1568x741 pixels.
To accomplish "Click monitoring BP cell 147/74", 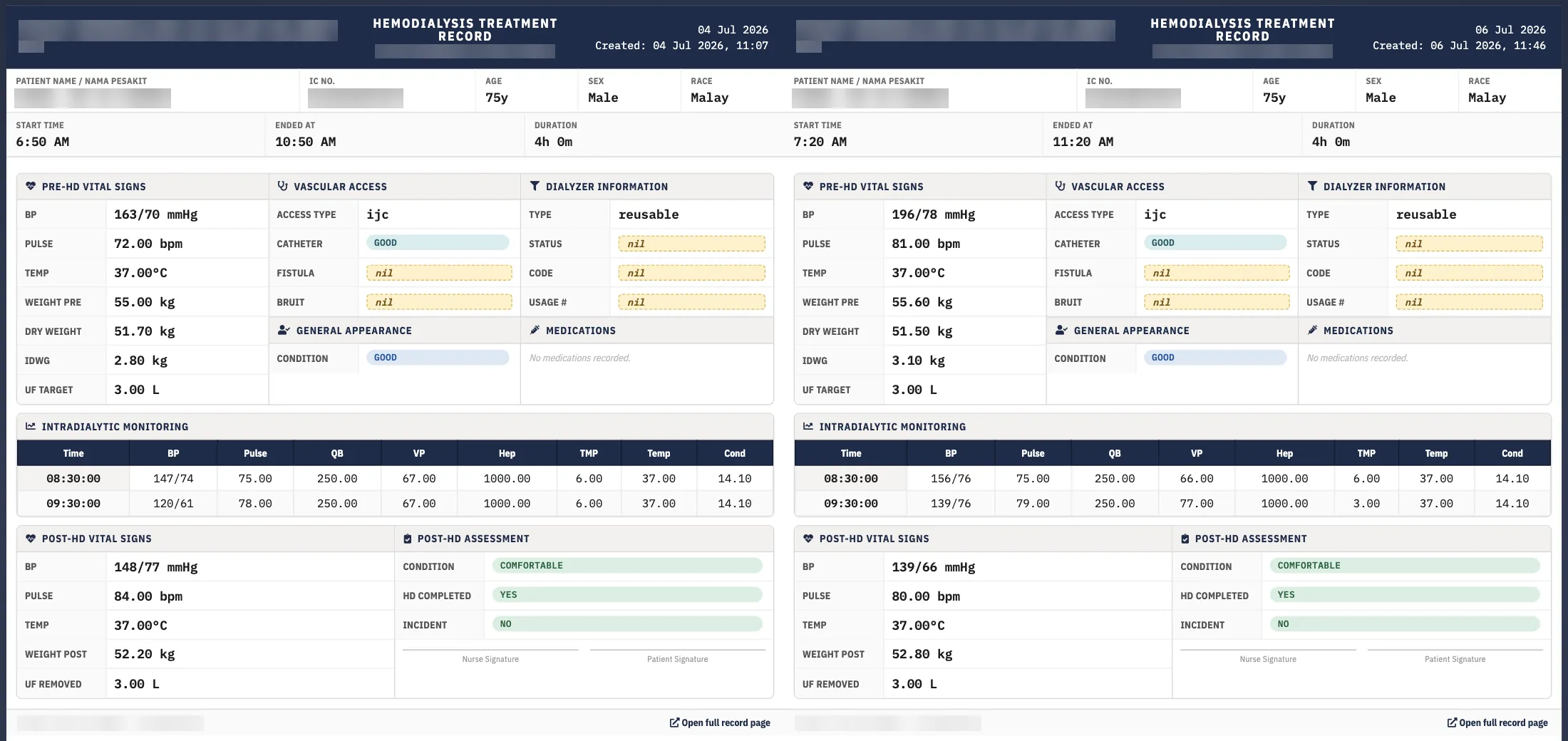I will point(173,479).
